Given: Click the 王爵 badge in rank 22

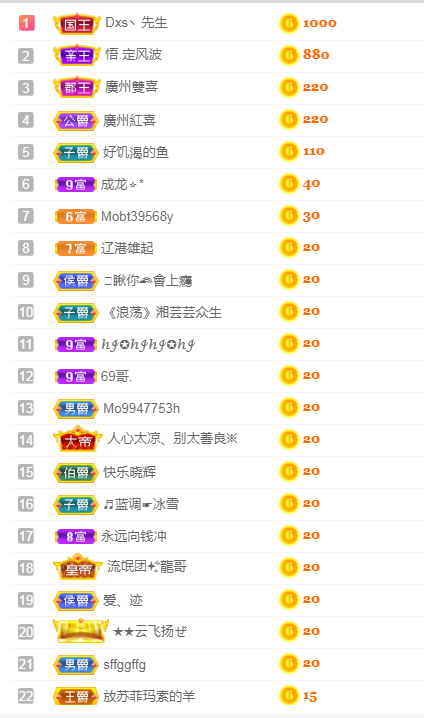Looking at the screenshot, I should (x=76, y=696).
